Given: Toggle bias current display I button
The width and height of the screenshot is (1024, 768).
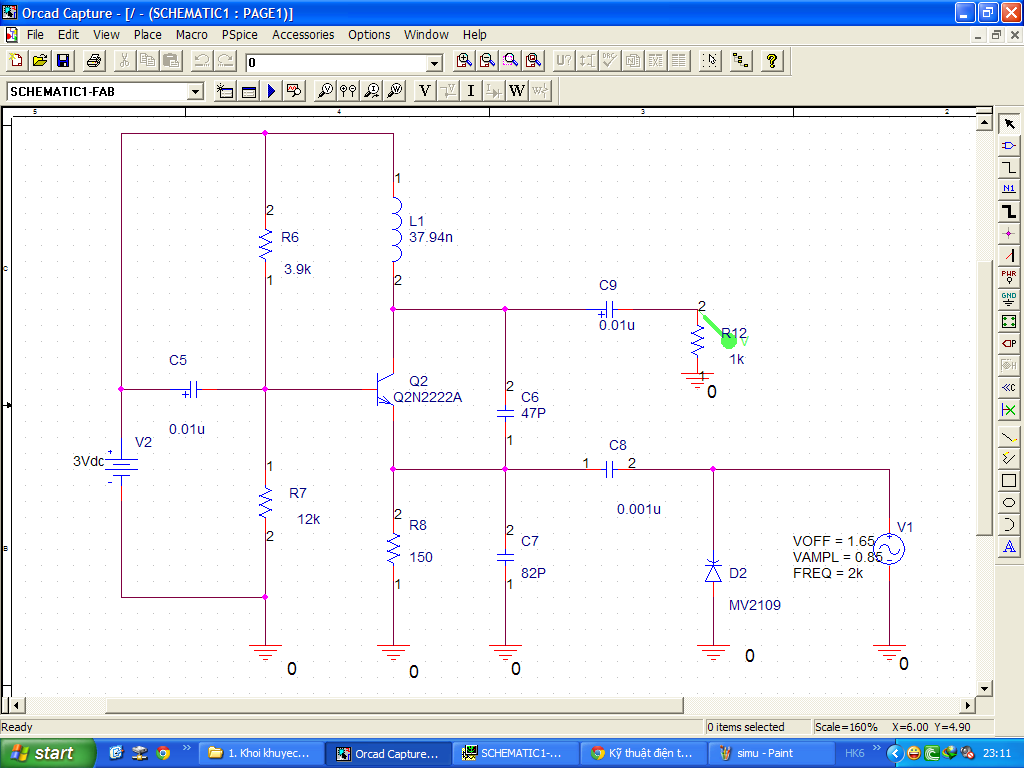Looking at the screenshot, I should (x=471, y=91).
